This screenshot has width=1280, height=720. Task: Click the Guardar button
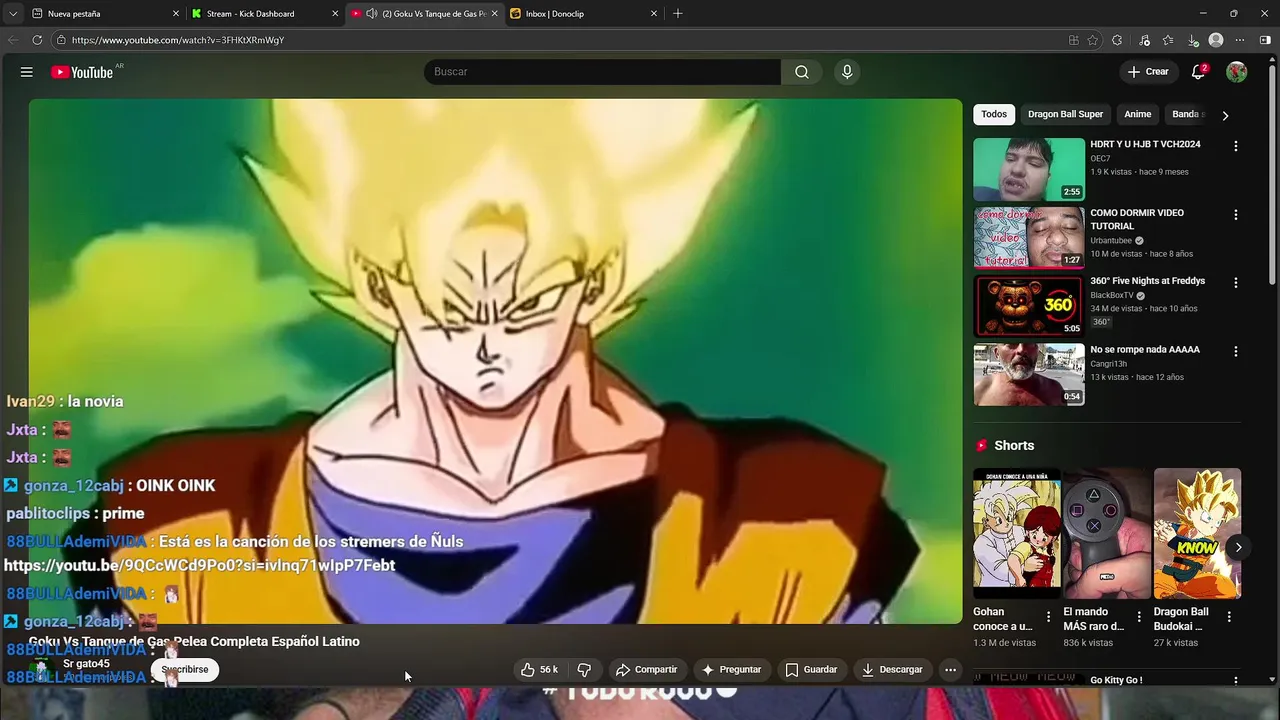(811, 670)
